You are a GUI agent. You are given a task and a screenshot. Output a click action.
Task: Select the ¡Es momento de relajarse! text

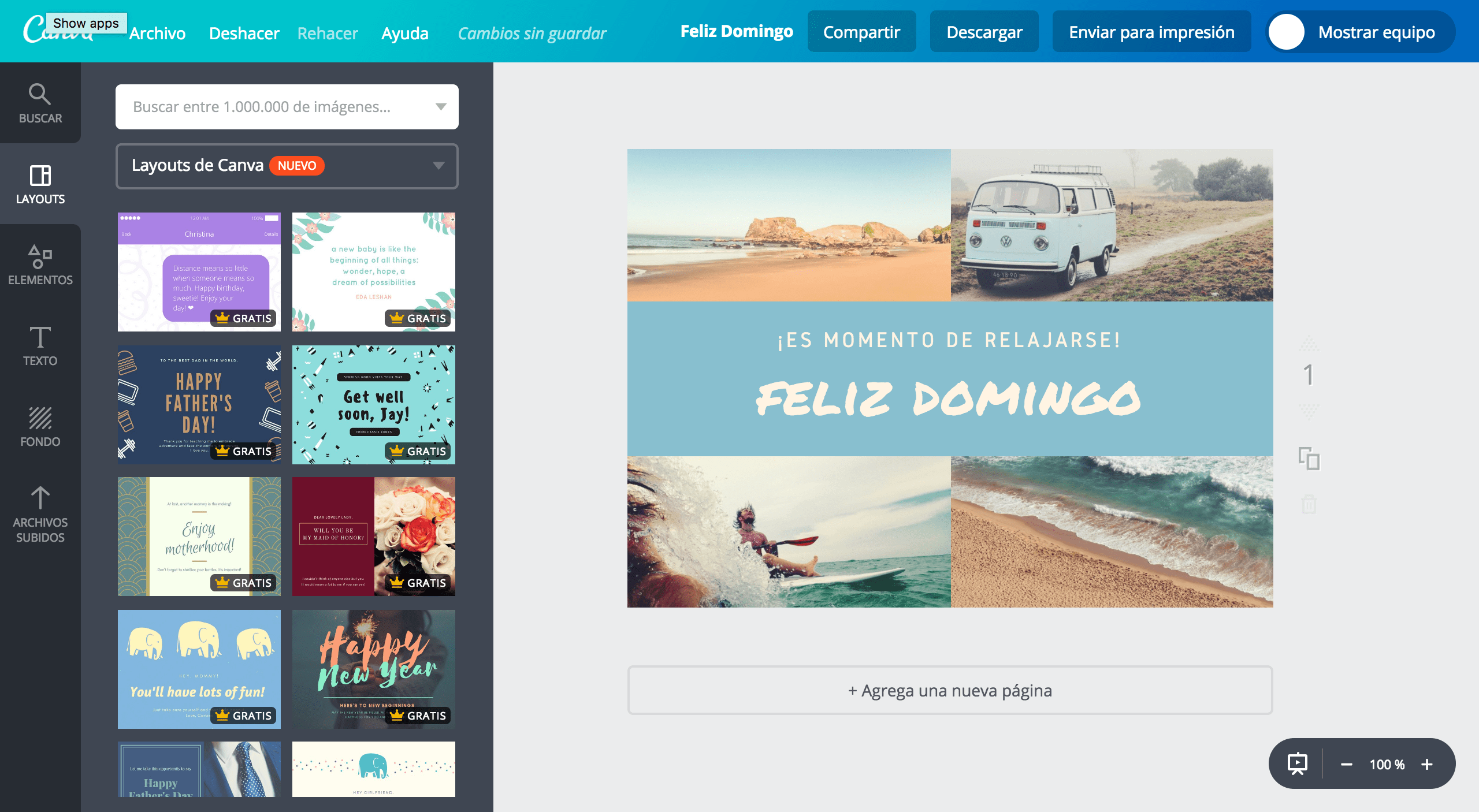pos(949,340)
